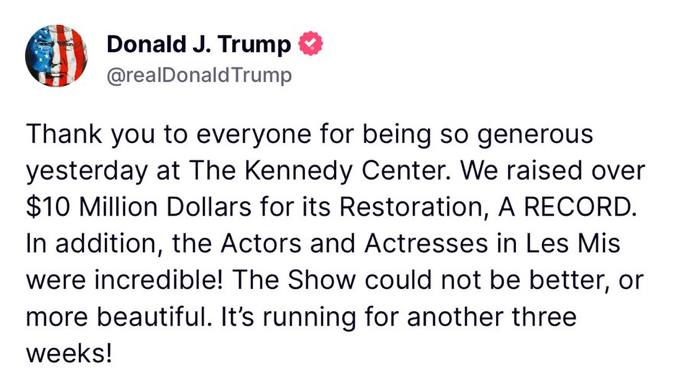Viewport: 688px width, 387px height.
Task: Click the word "generous" in first line
Action: coord(535,135)
